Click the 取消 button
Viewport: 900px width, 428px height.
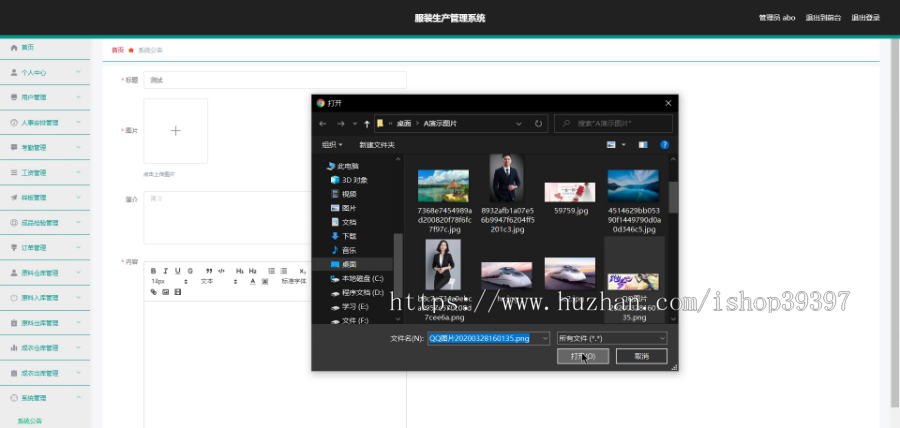click(641, 356)
